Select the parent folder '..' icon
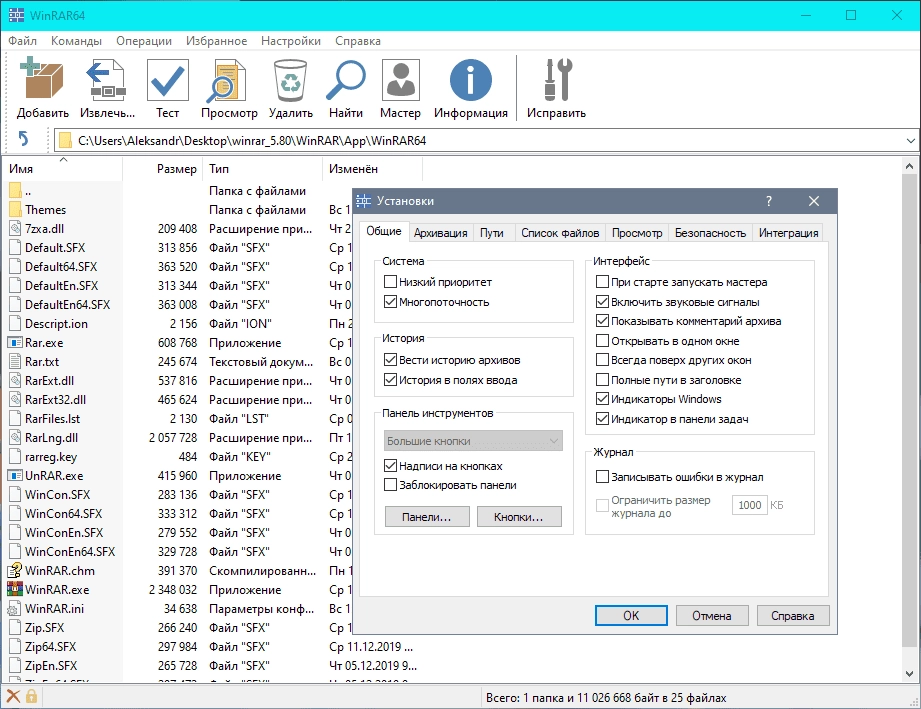 click(x=15, y=191)
